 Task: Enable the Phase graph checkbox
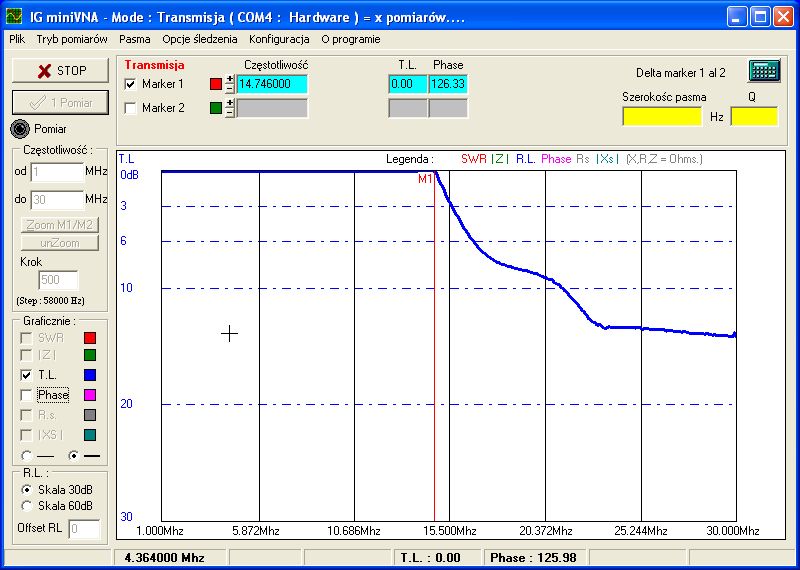(x=26, y=395)
